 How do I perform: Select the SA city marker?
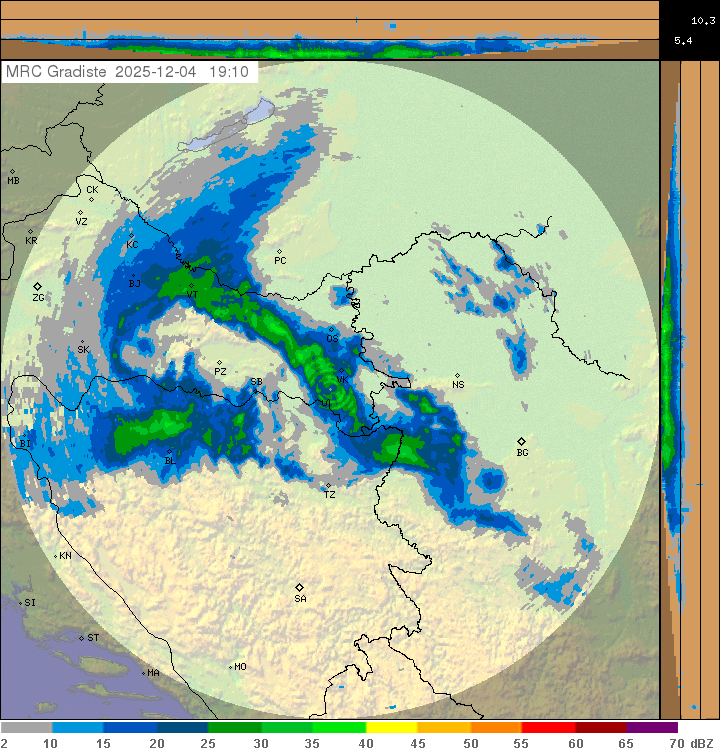[299, 587]
